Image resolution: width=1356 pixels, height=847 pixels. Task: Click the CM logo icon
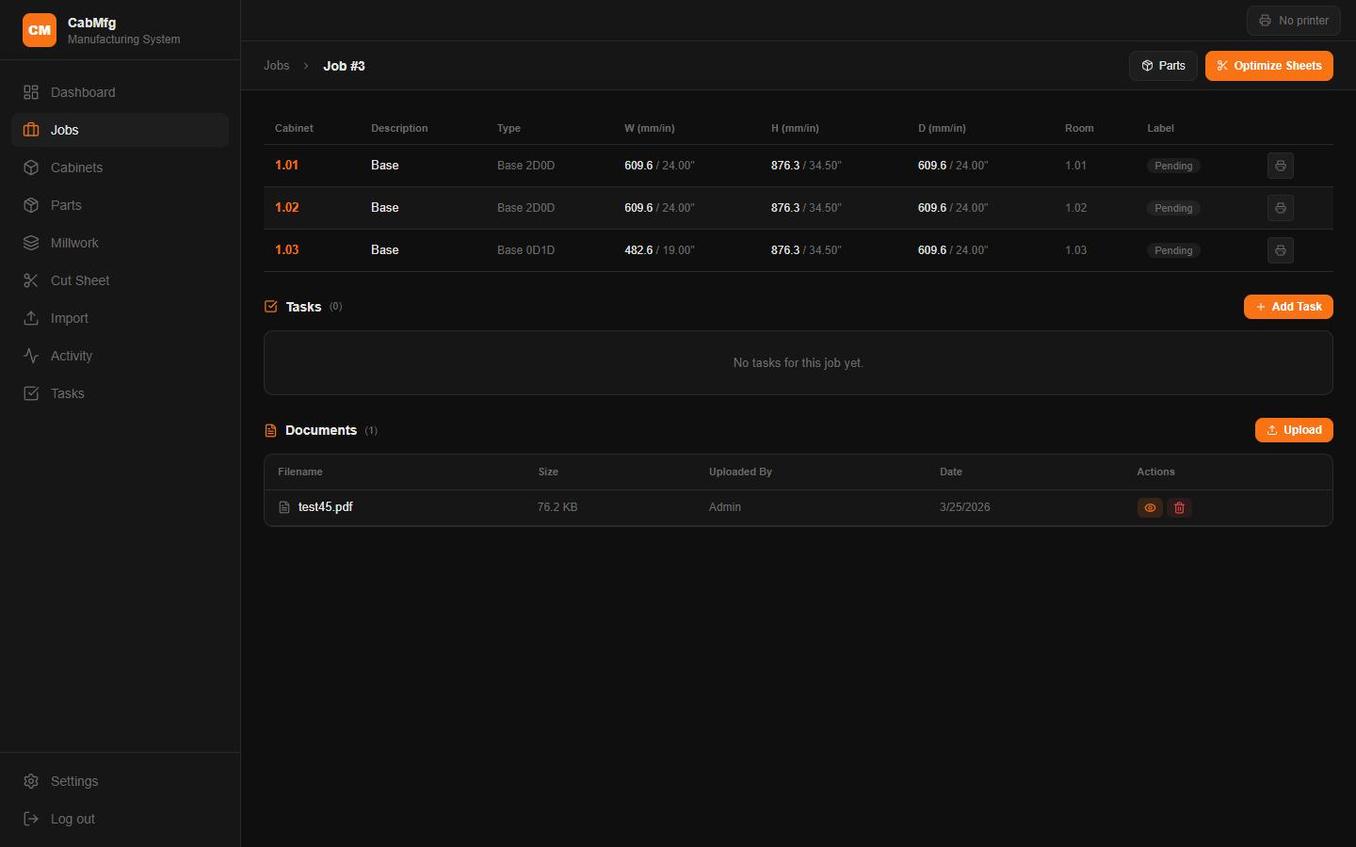(39, 30)
